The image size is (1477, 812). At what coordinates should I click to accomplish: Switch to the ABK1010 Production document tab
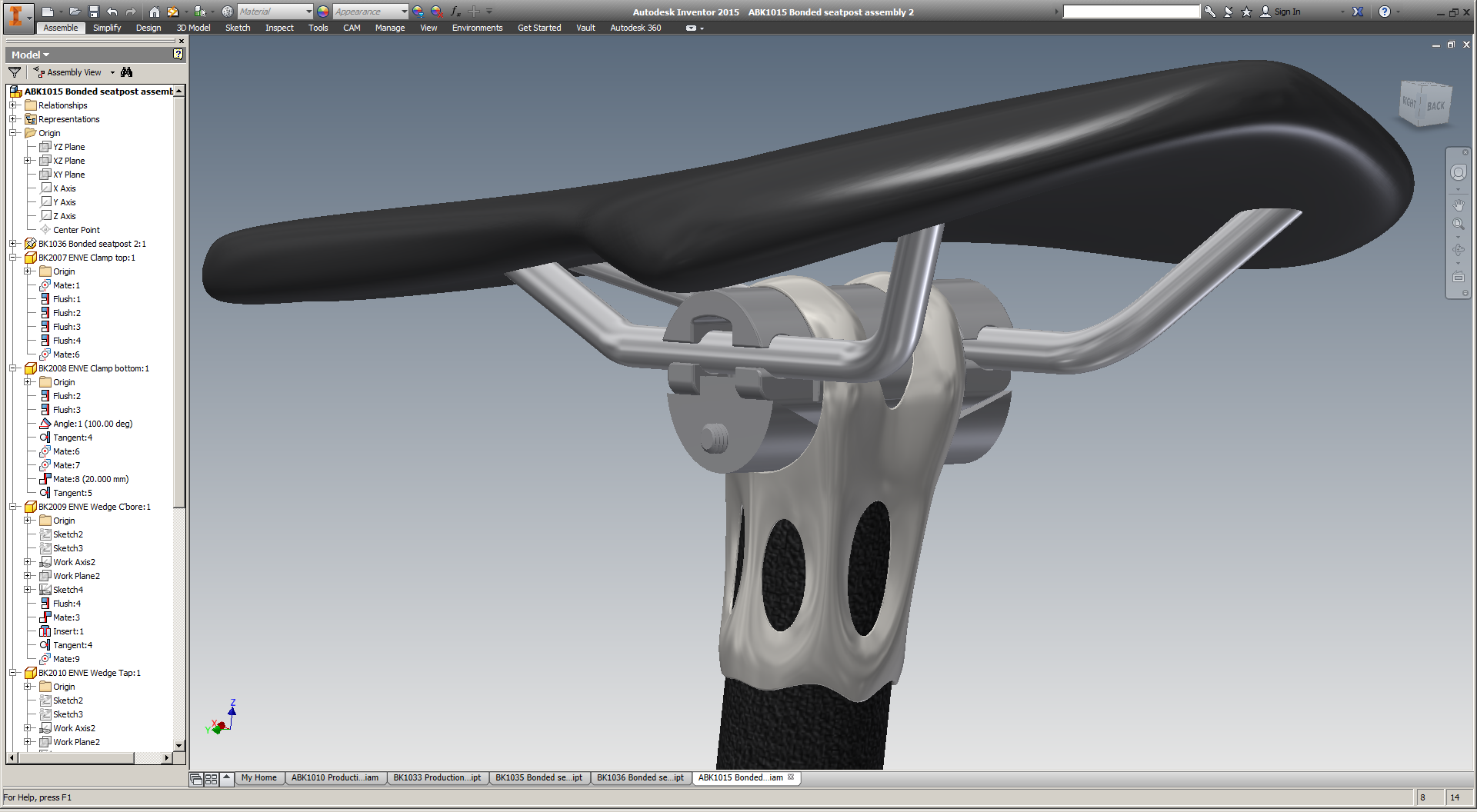point(335,777)
